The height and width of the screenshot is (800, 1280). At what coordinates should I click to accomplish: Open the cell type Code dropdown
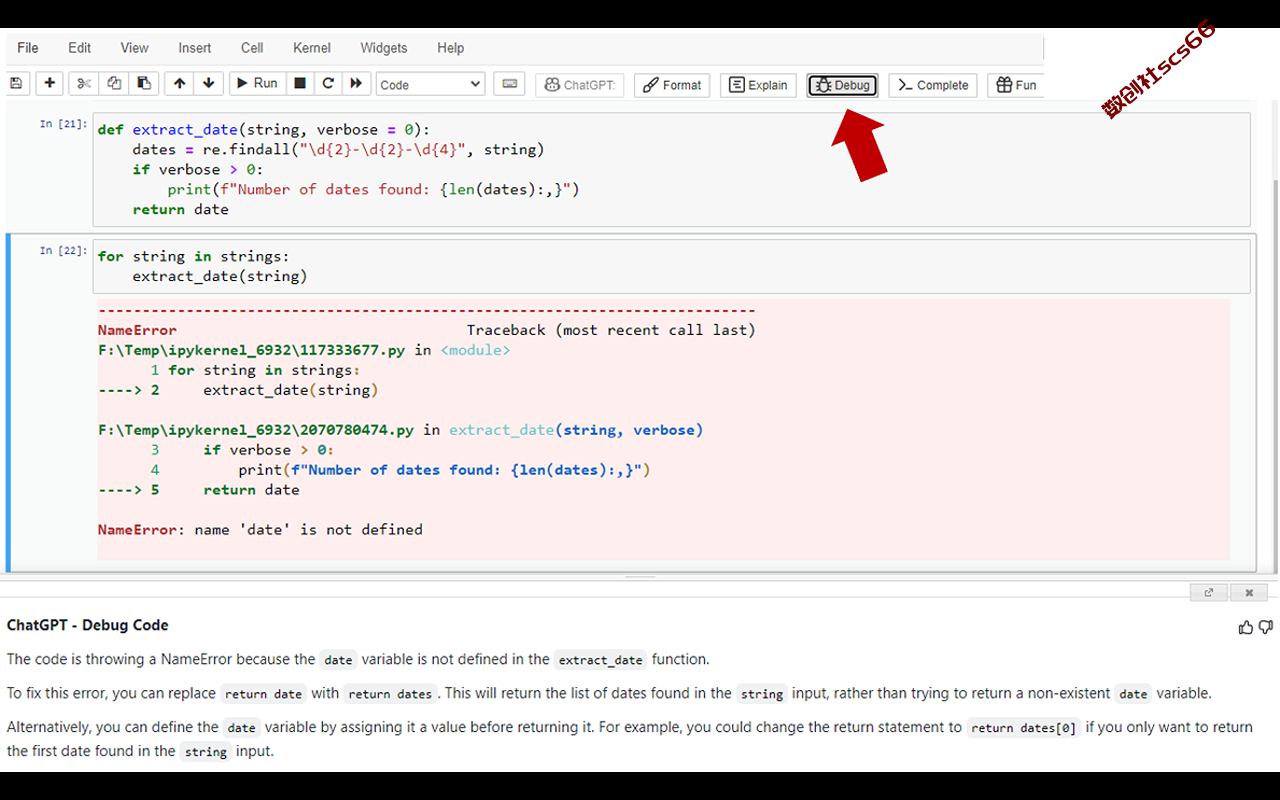[x=430, y=85]
